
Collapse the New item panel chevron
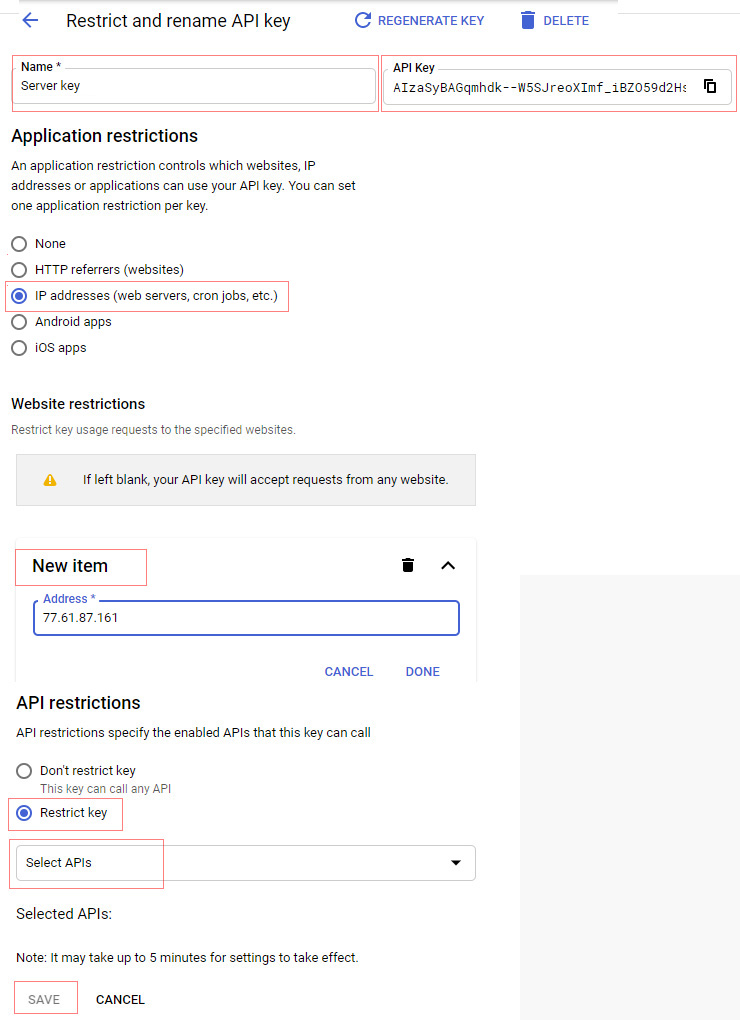[x=448, y=565]
